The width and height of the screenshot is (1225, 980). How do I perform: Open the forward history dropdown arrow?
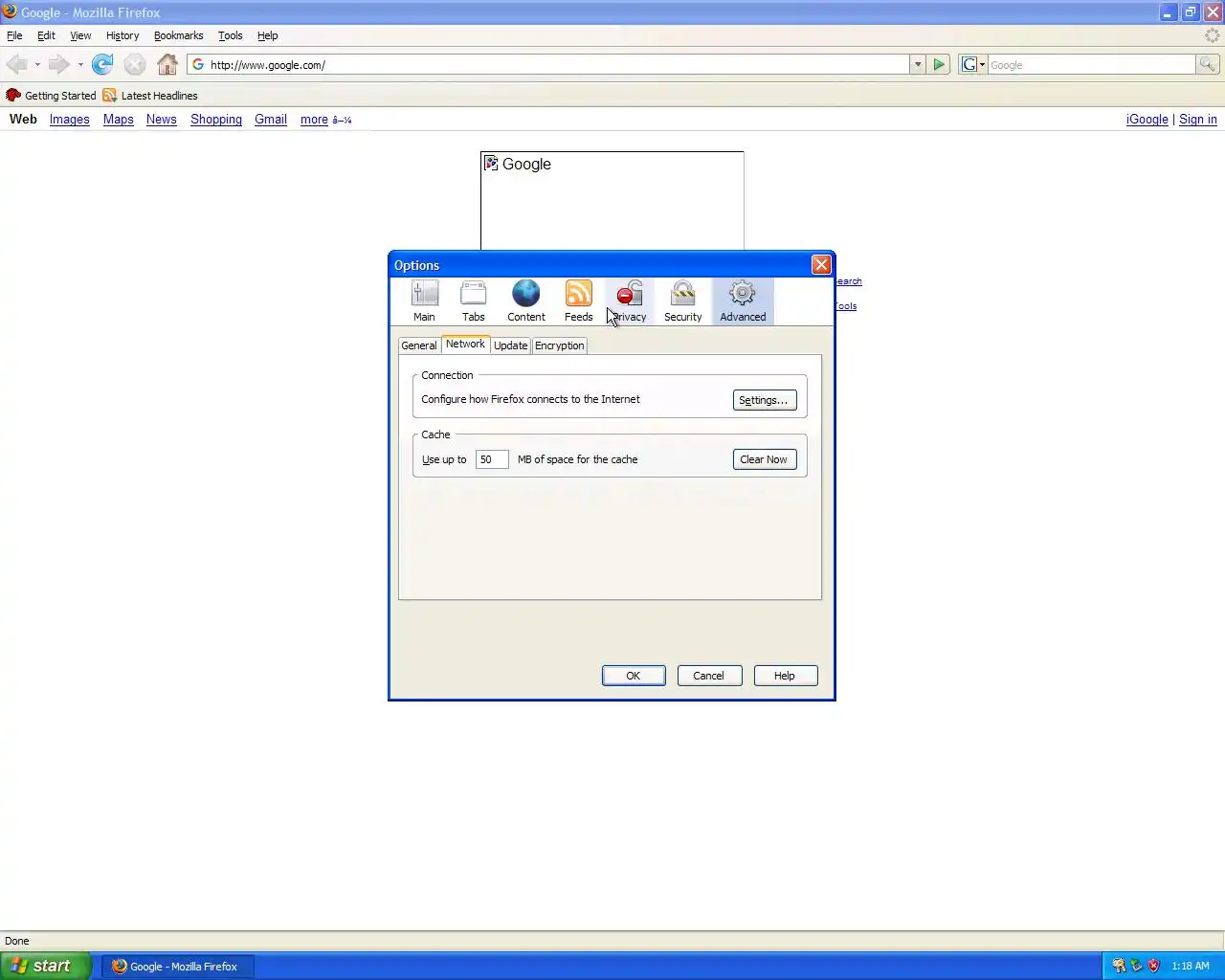(x=80, y=64)
